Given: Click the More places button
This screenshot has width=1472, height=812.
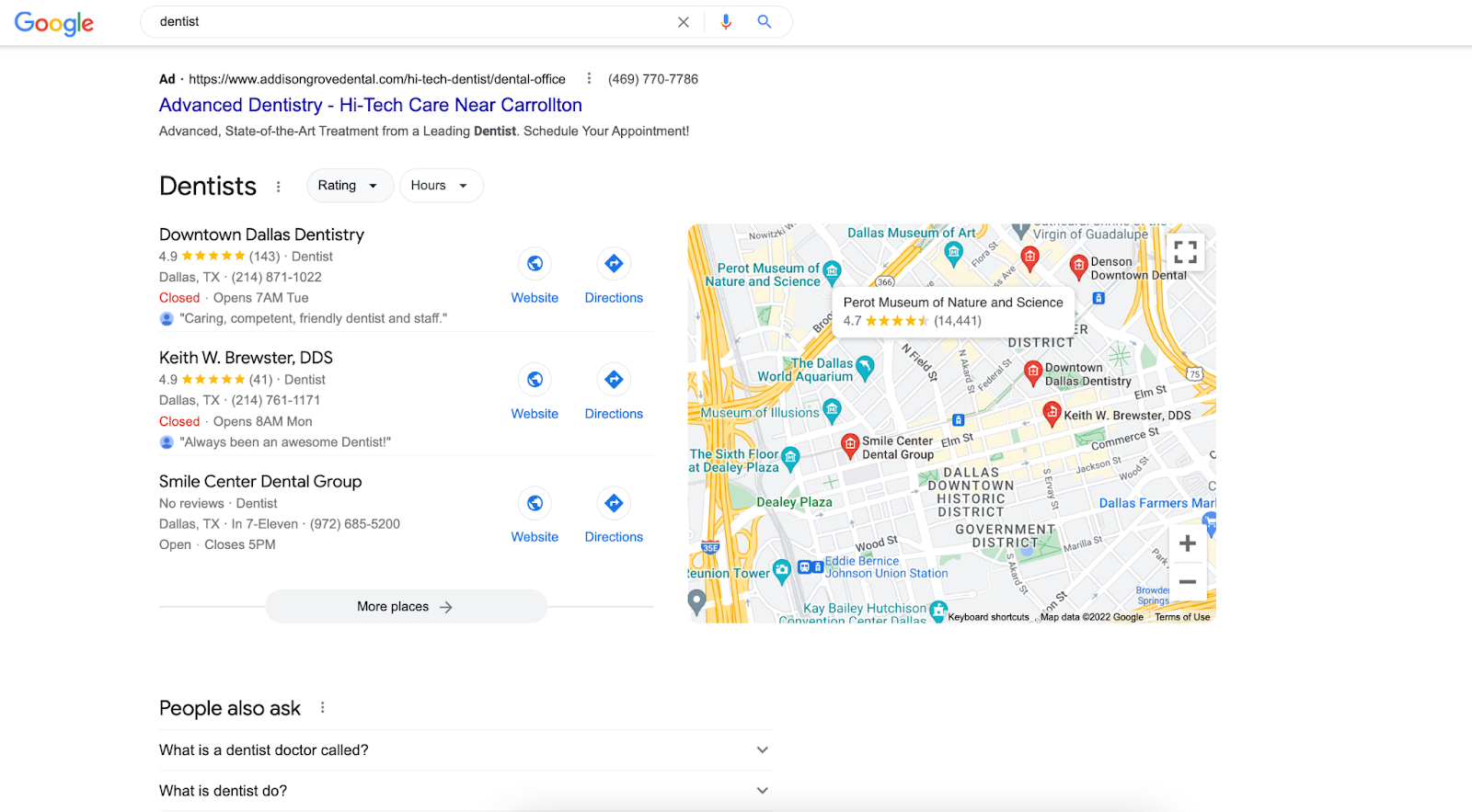Looking at the screenshot, I should click(x=406, y=607).
